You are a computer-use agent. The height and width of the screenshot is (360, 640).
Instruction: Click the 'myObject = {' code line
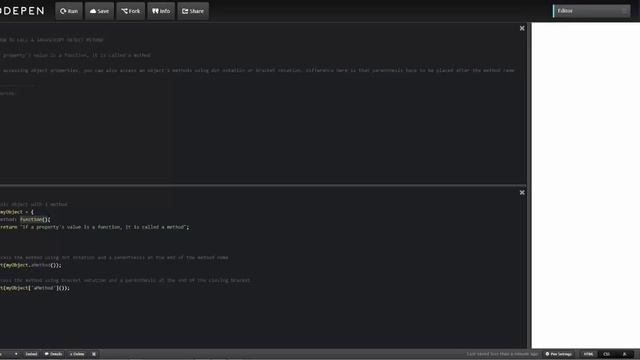17,212
